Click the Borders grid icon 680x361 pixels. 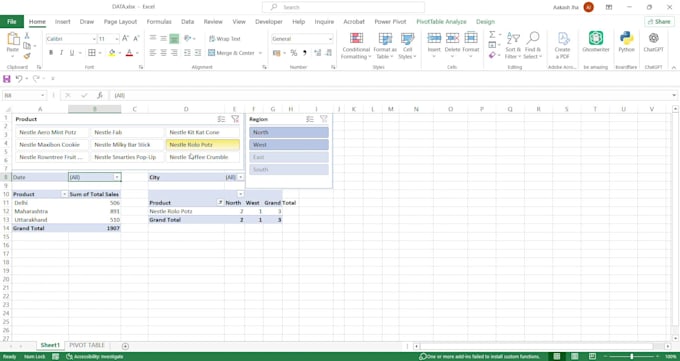[92, 53]
